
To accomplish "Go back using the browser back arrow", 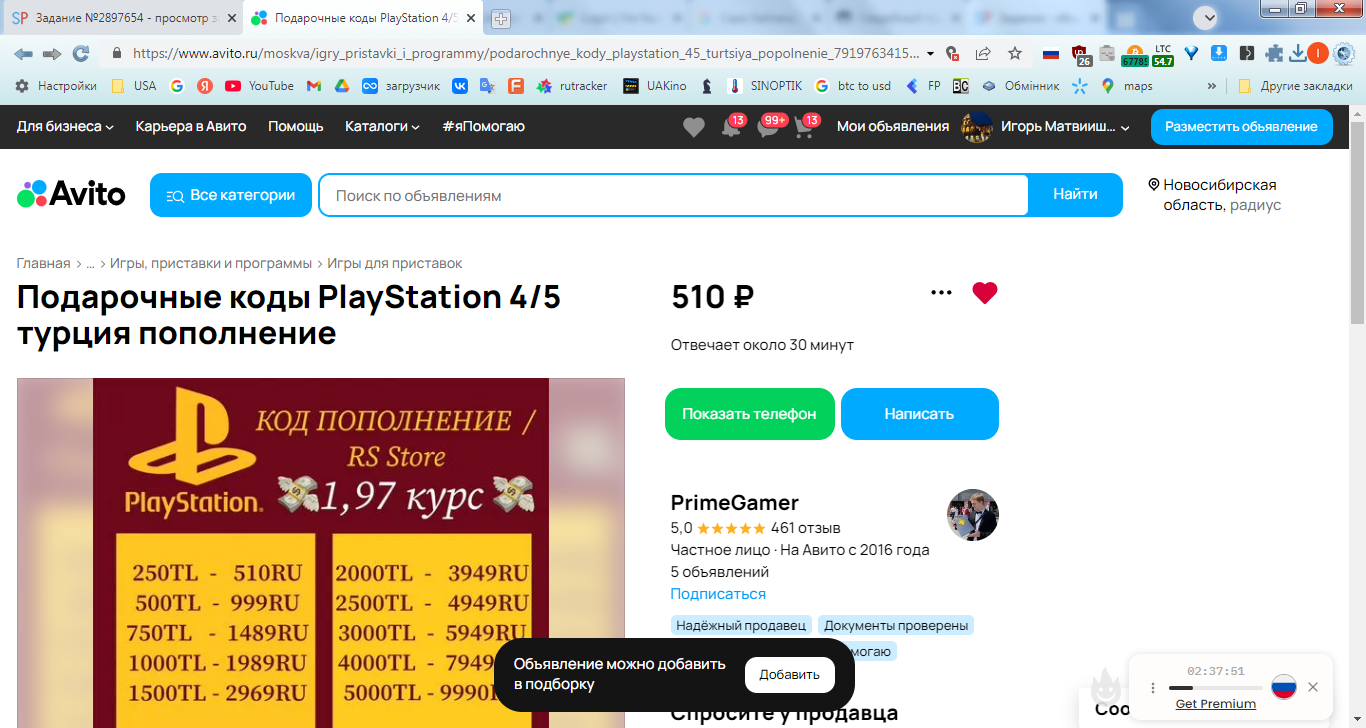I will pos(23,53).
